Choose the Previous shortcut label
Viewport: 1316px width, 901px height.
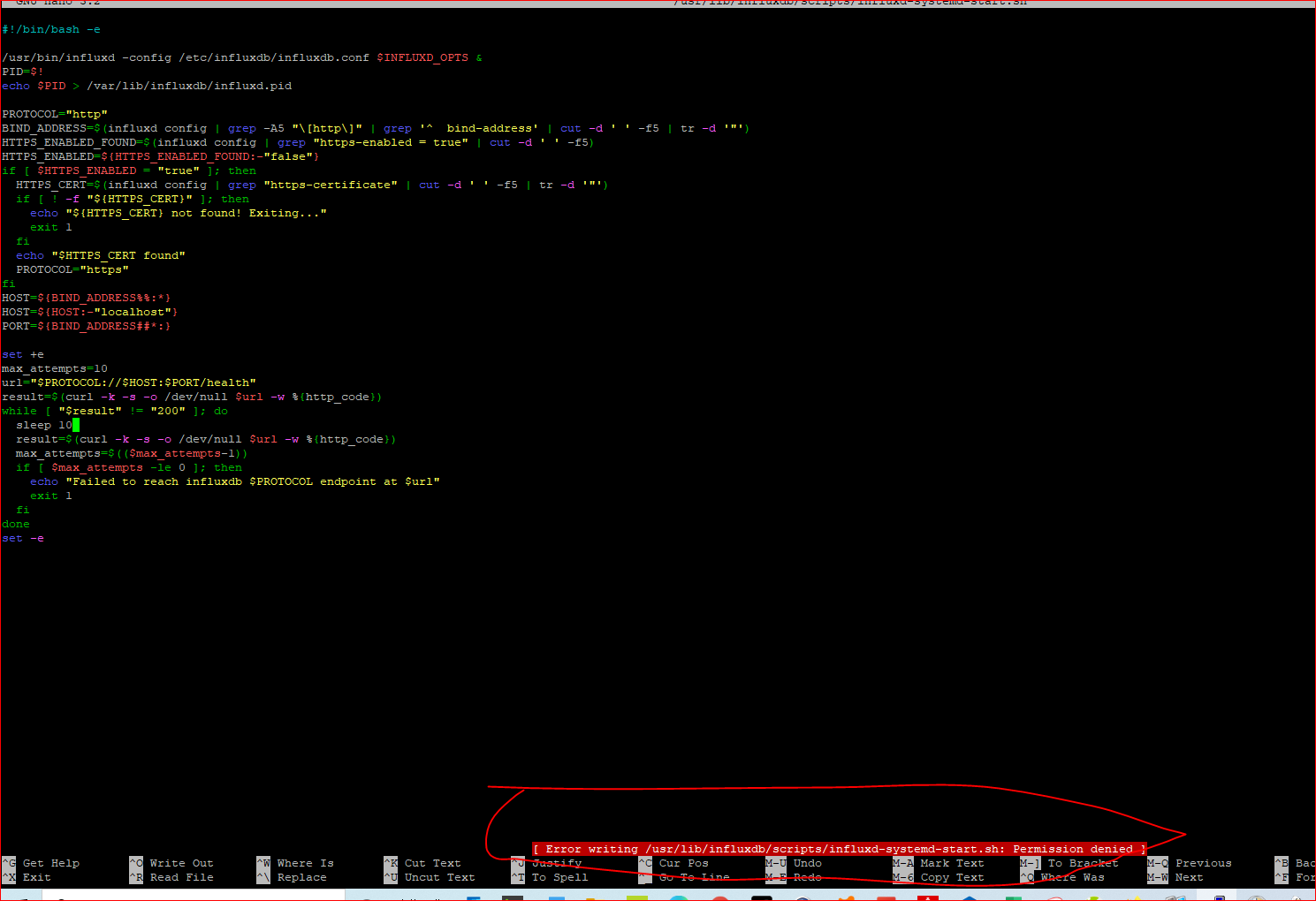[x=1203, y=863]
